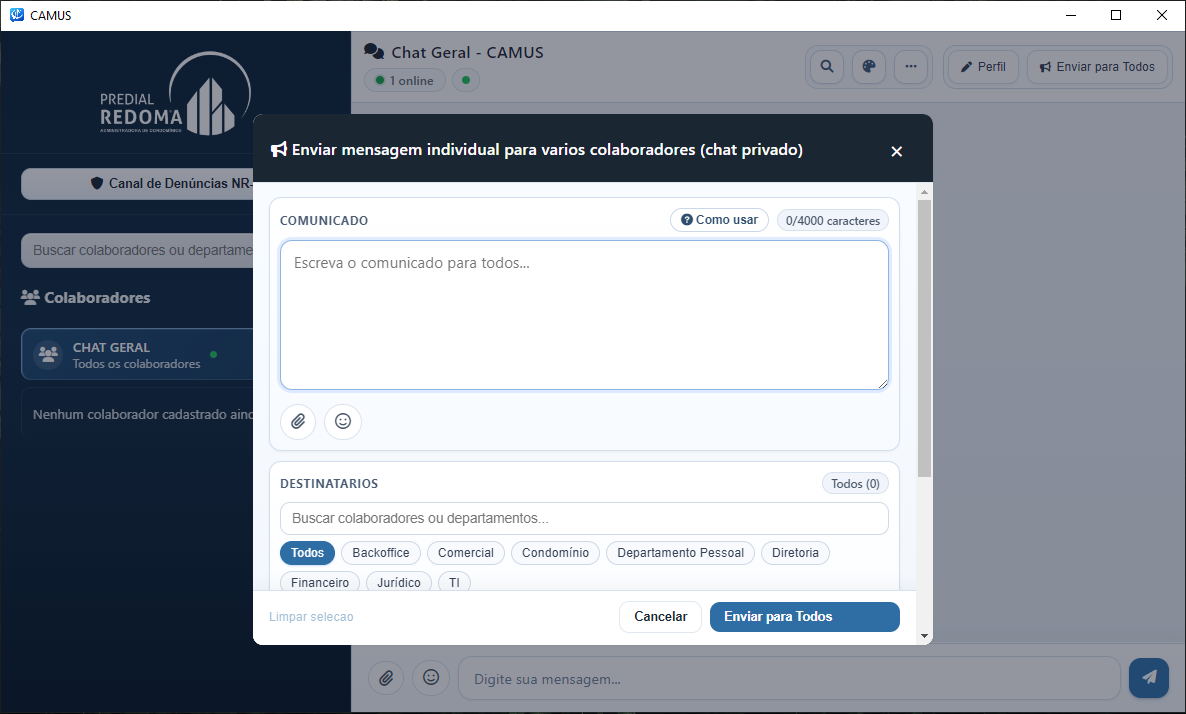Open the theme palette icon in chat header

click(x=869, y=67)
